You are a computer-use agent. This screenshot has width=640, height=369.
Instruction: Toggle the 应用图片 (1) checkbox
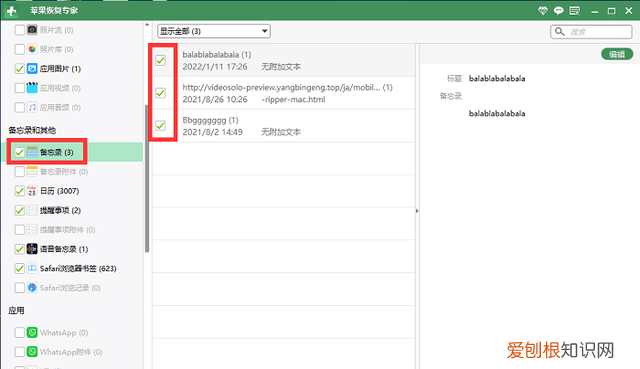tap(20, 69)
